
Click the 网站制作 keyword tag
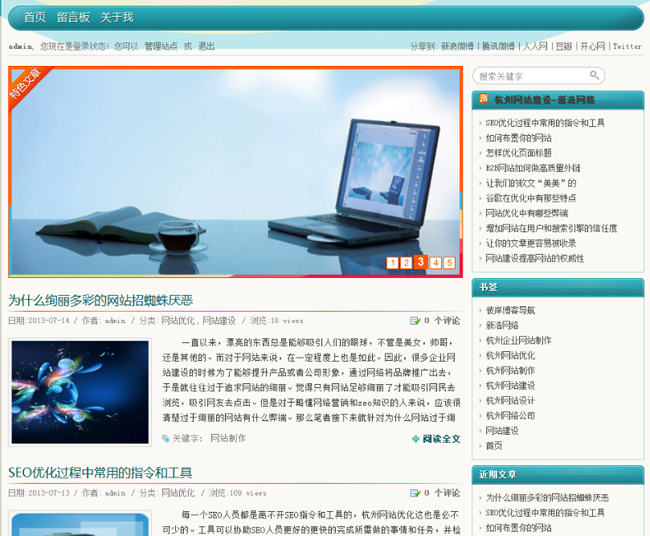(228, 438)
